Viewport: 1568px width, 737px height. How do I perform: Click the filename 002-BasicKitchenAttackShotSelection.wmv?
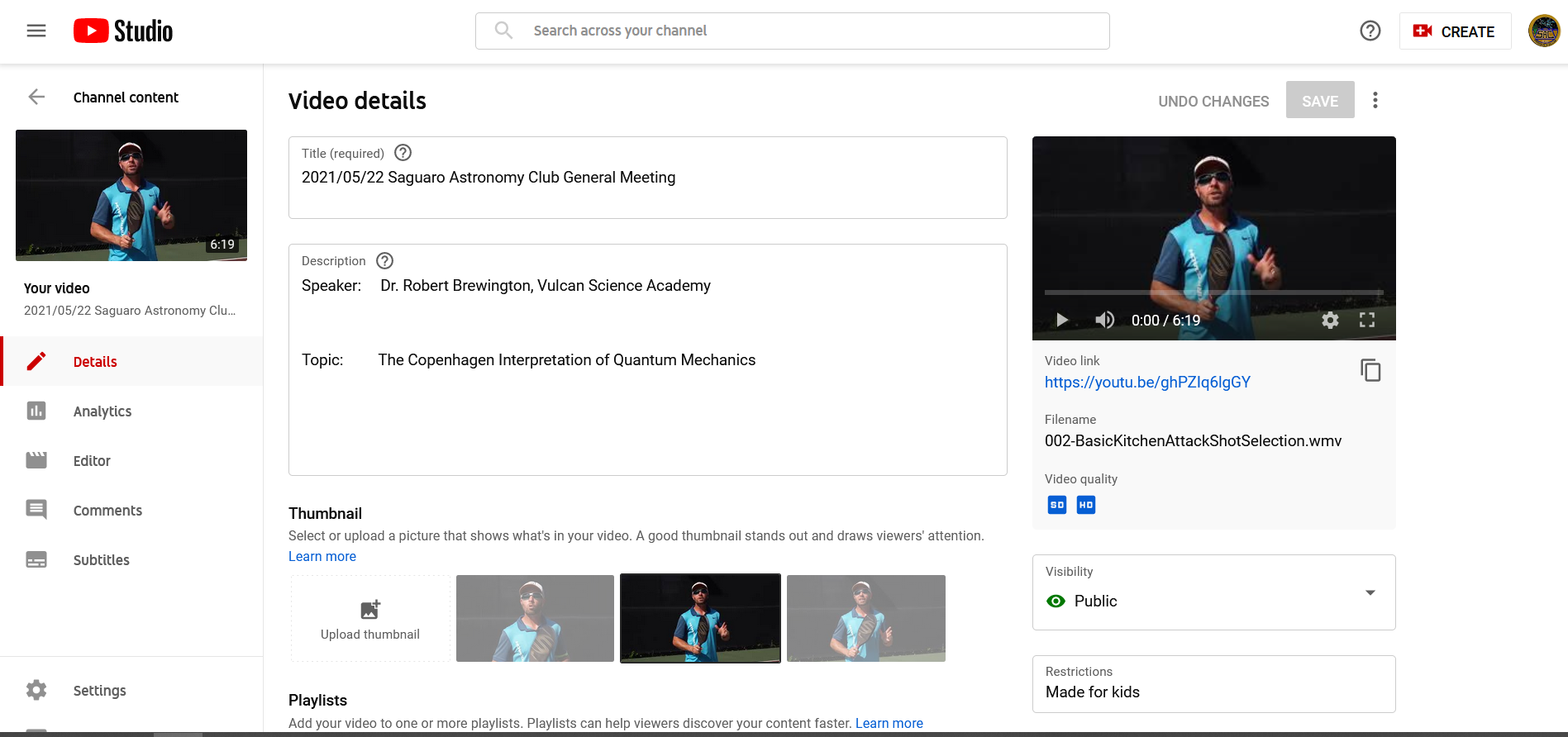pyautogui.click(x=1193, y=440)
